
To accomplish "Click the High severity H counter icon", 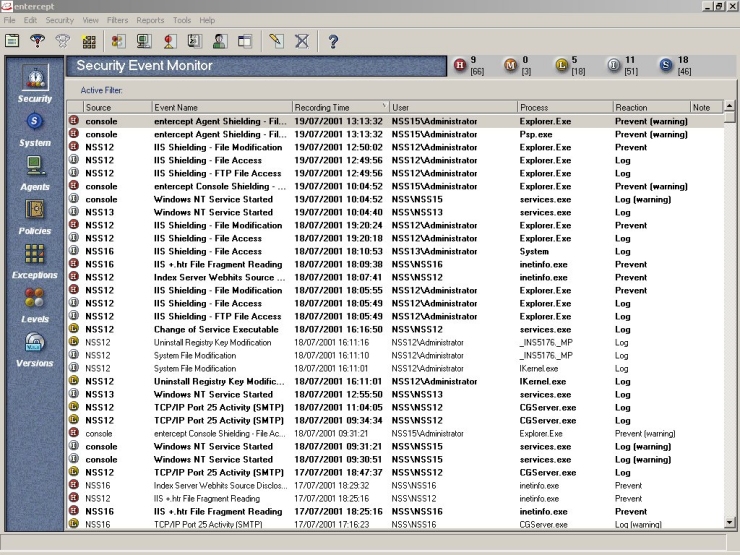I will pyautogui.click(x=460, y=65).
